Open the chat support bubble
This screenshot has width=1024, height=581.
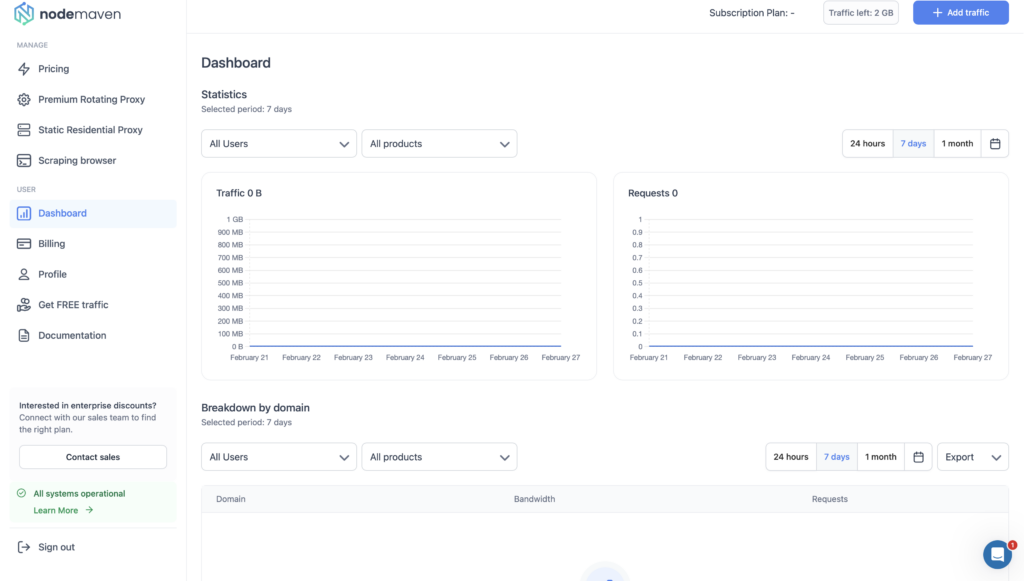point(997,554)
